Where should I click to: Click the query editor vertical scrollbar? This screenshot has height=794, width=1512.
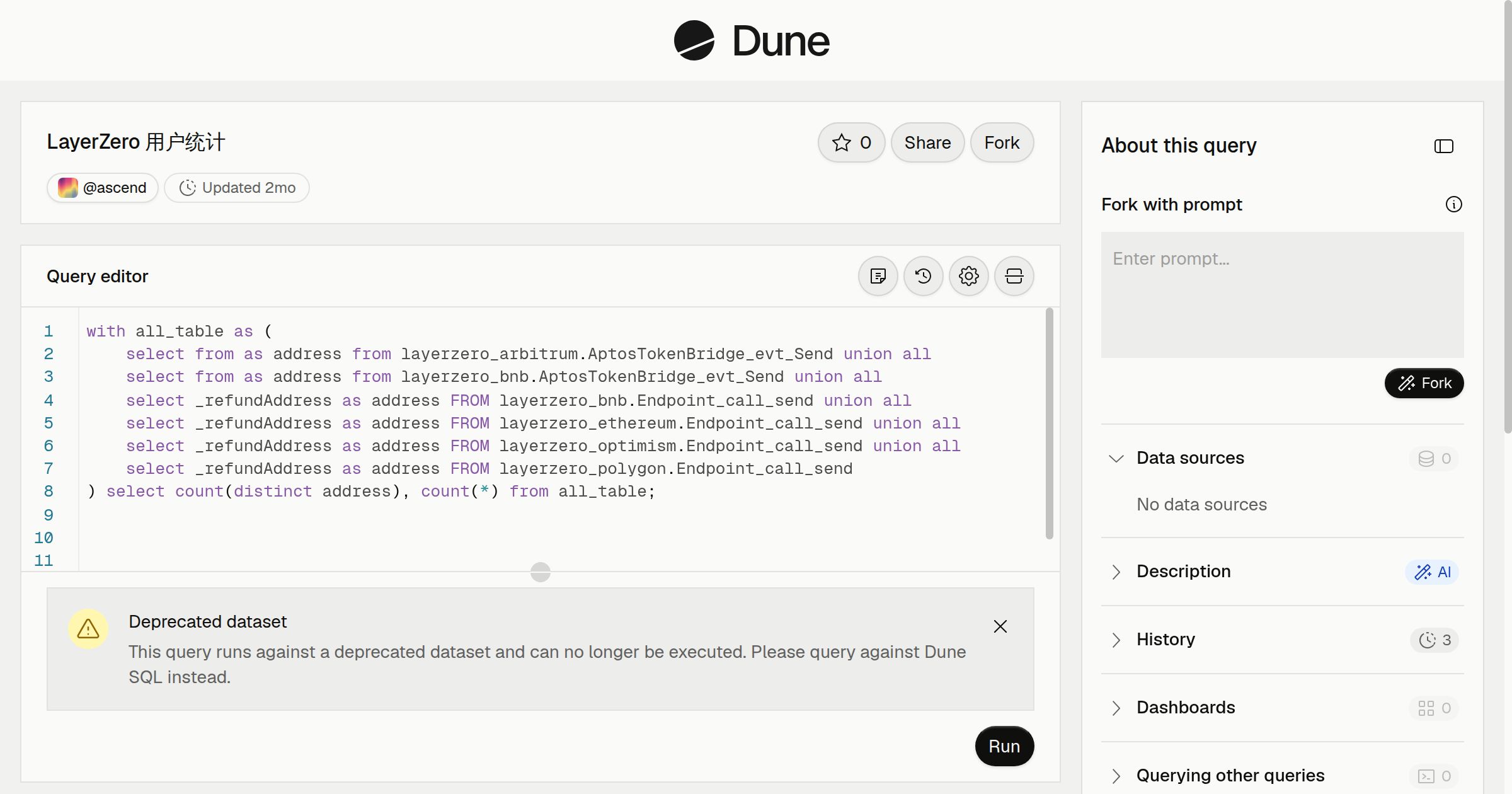(x=1049, y=423)
